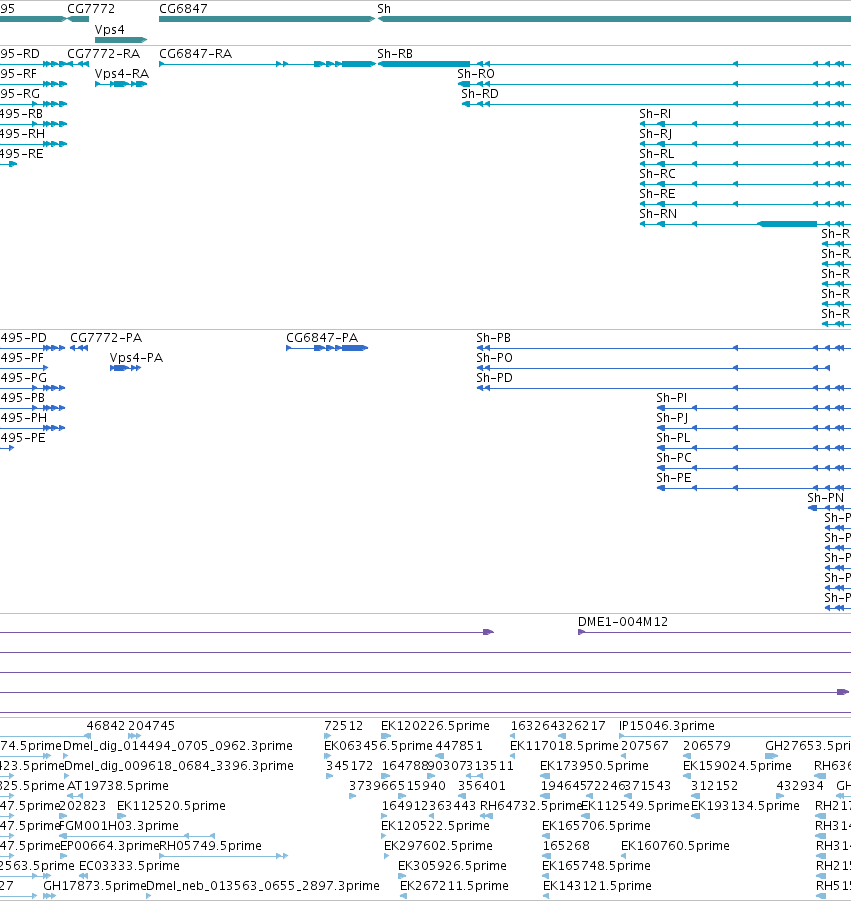Select Dmel_dig_009618_0684_3396.3prime
This screenshot has width=851, height=901.
coord(179,766)
